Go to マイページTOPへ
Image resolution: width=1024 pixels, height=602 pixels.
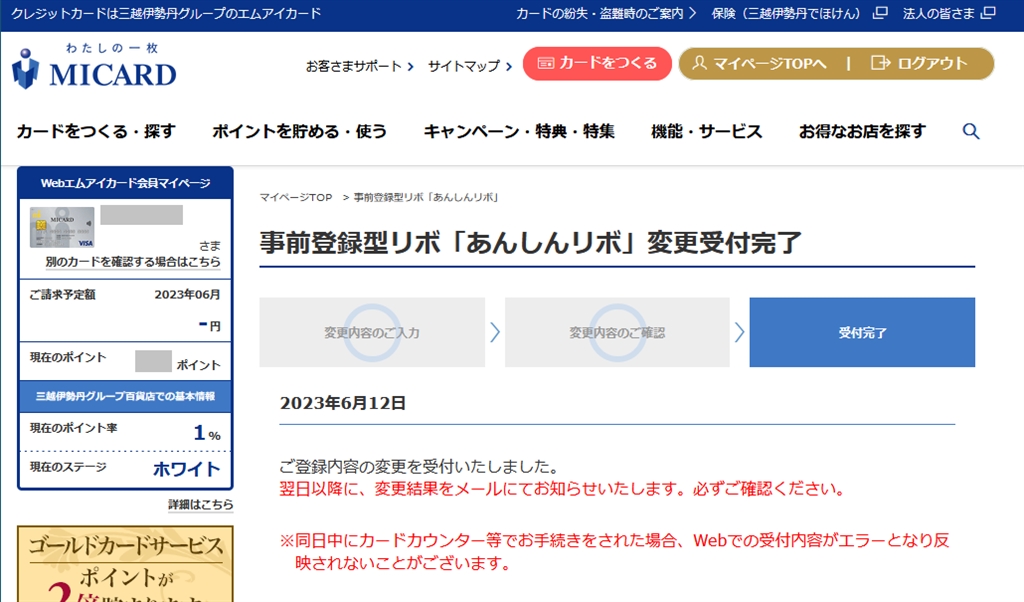click(760, 63)
